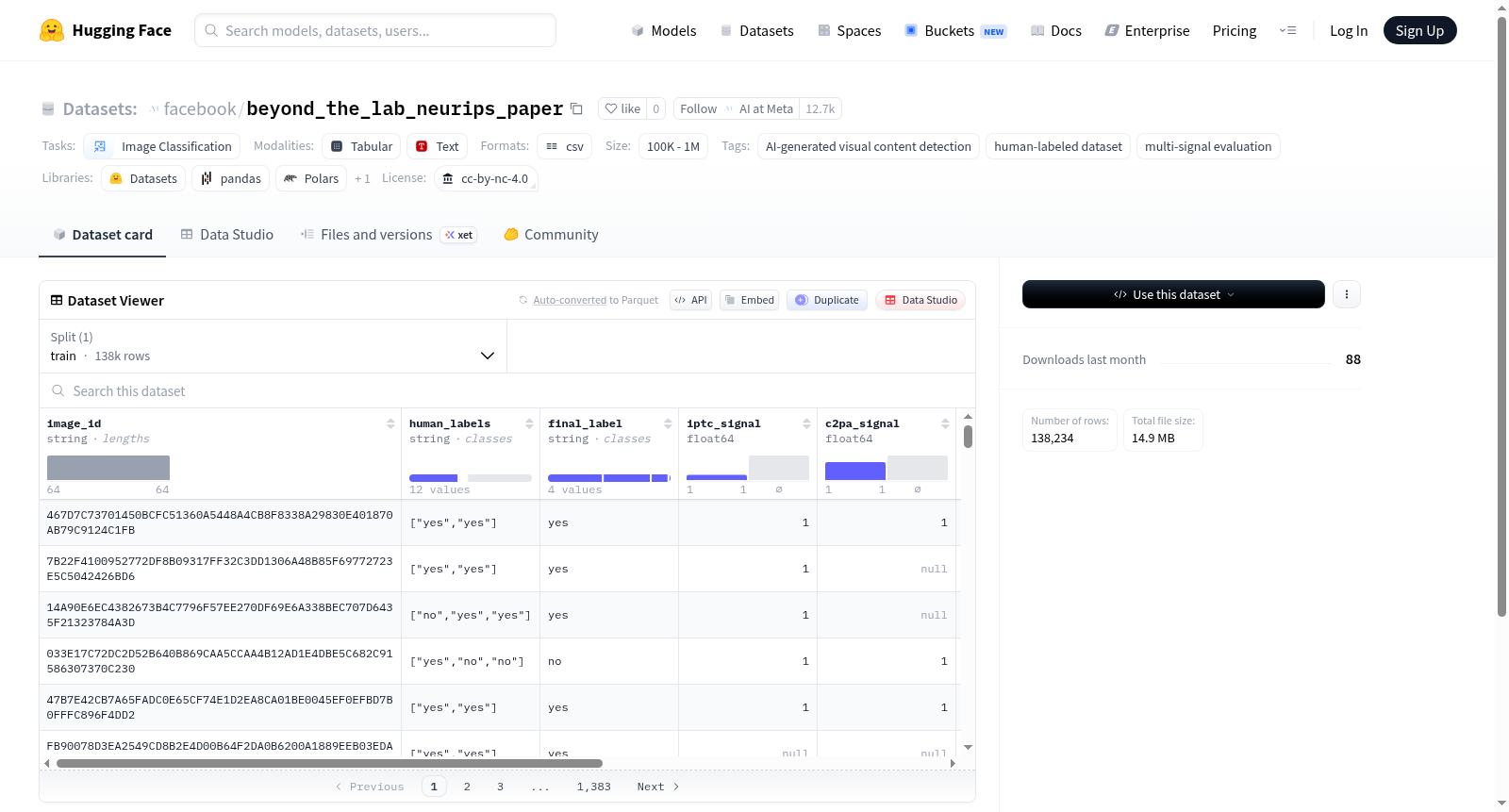Image resolution: width=1509 pixels, height=812 pixels.
Task: Click the multi-signal evaluation tag
Action: tap(1208, 146)
